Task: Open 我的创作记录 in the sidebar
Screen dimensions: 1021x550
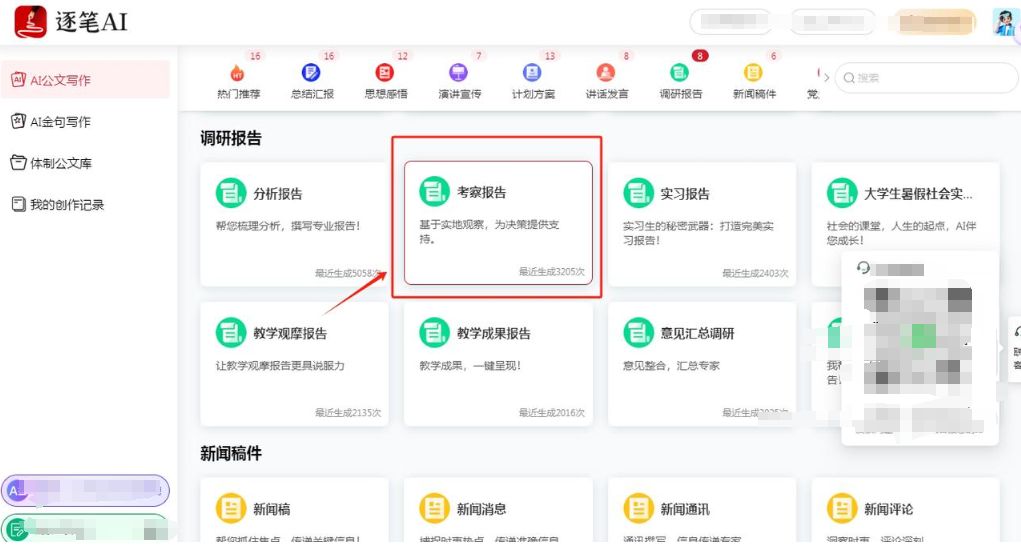Action: [x=57, y=204]
